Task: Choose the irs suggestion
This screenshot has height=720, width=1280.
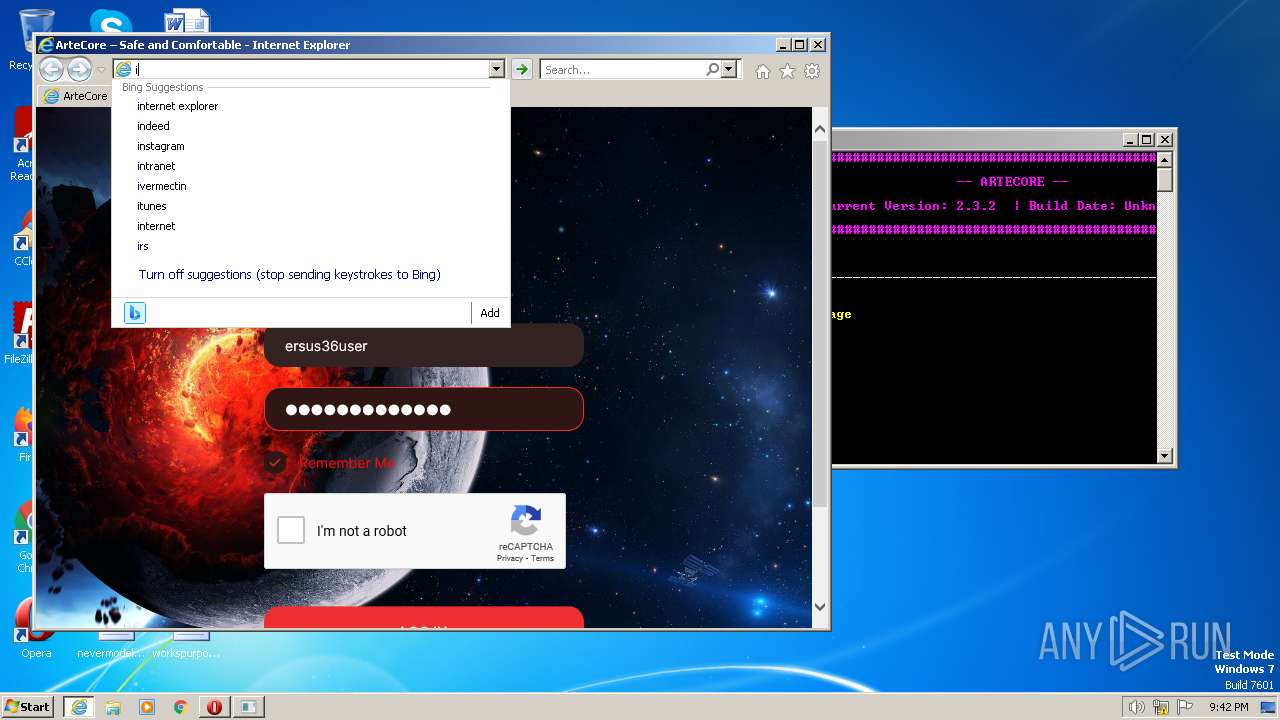Action: [311, 246]
